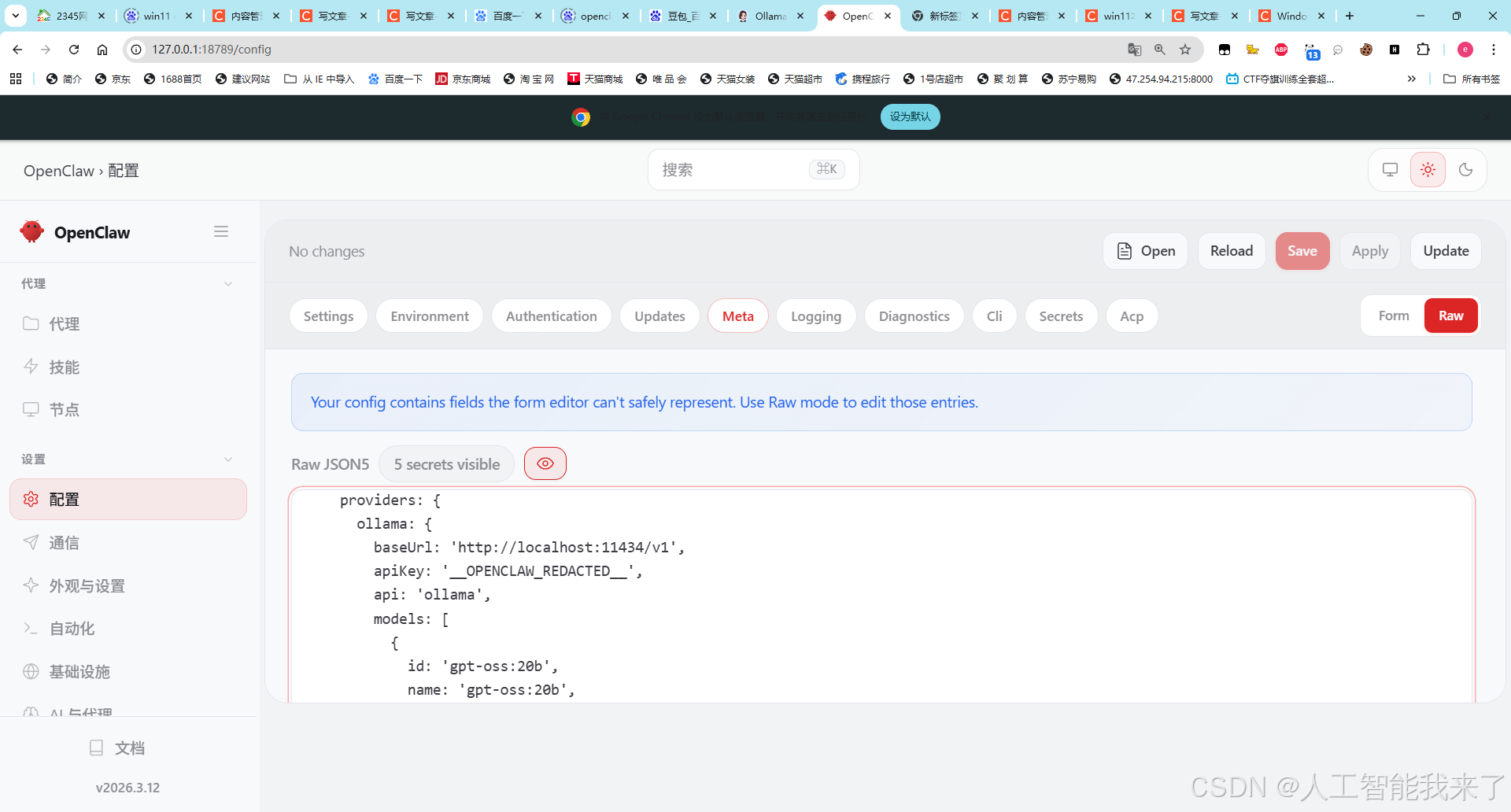
Task: Switch to dark theme moon icon
Action: (1465, 170)
